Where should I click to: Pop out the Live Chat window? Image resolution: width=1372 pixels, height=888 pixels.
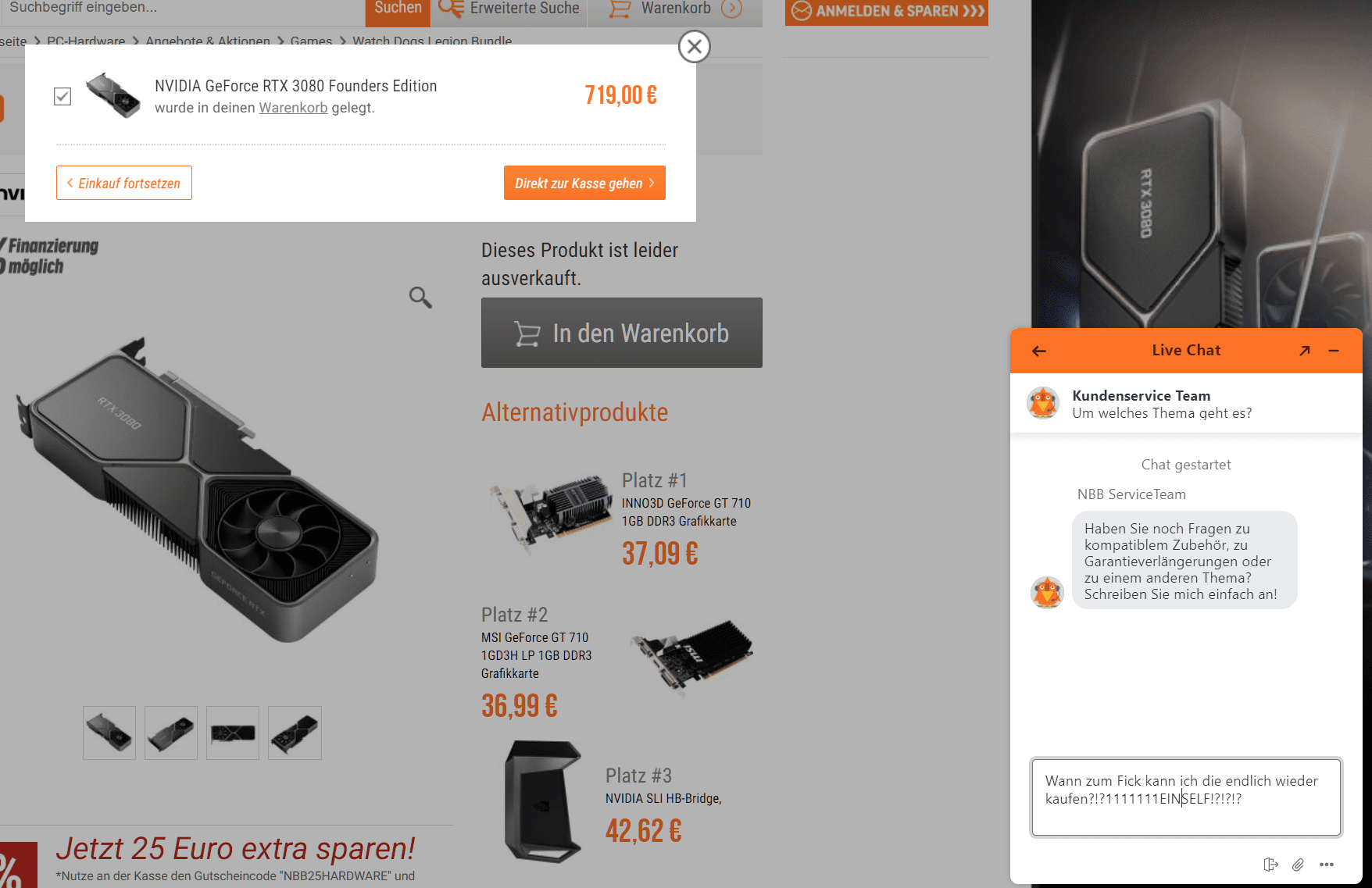[1305, 351]
